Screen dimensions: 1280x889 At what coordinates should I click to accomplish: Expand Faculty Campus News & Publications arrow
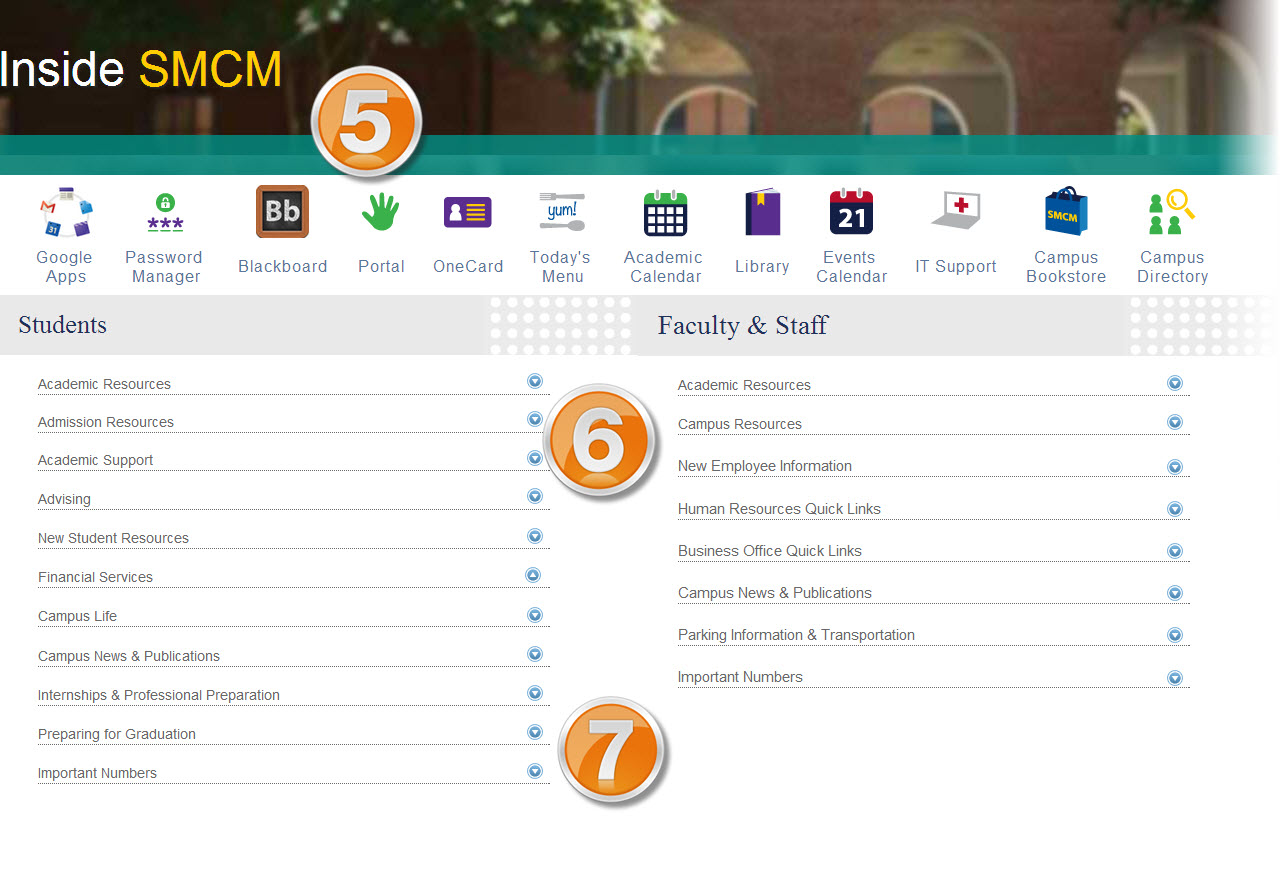pyautogui.click(x=1175, y=593)
